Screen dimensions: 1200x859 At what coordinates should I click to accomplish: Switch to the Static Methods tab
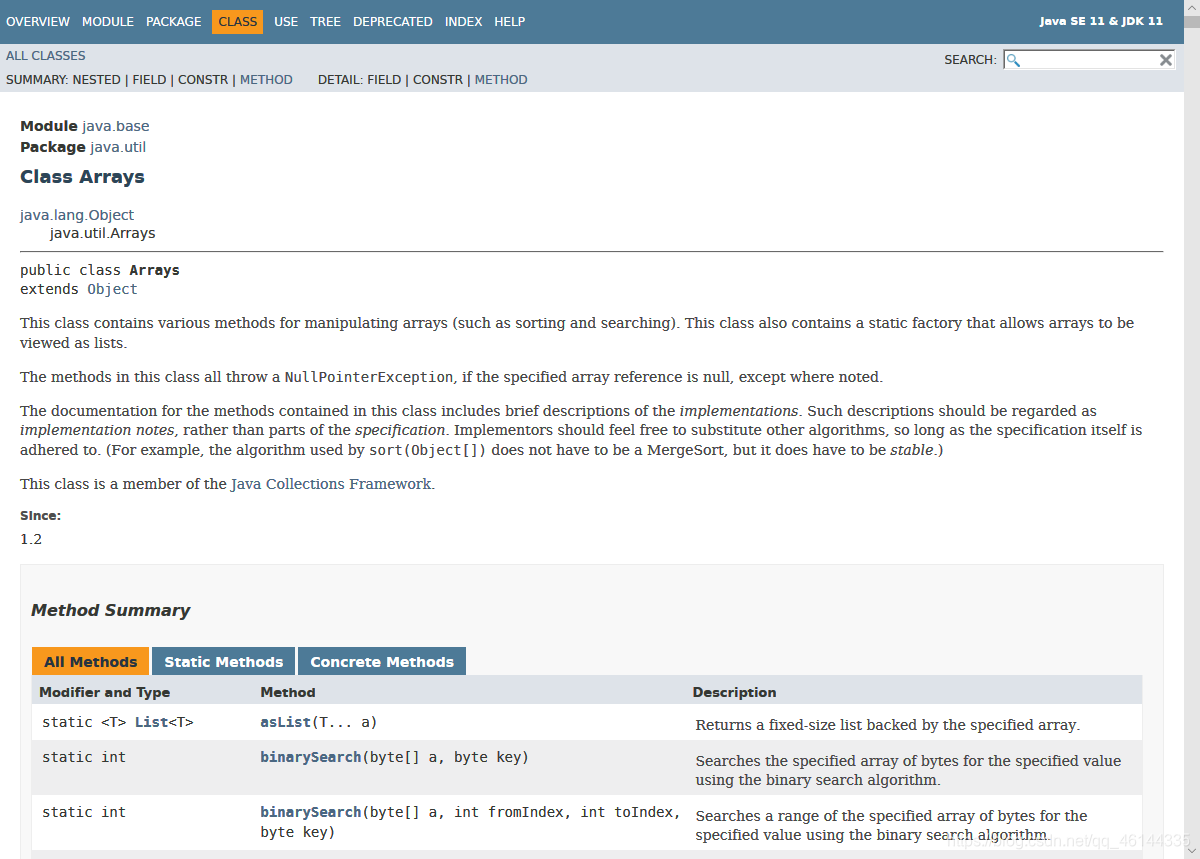pyautogui.click(x=224, y=662)
